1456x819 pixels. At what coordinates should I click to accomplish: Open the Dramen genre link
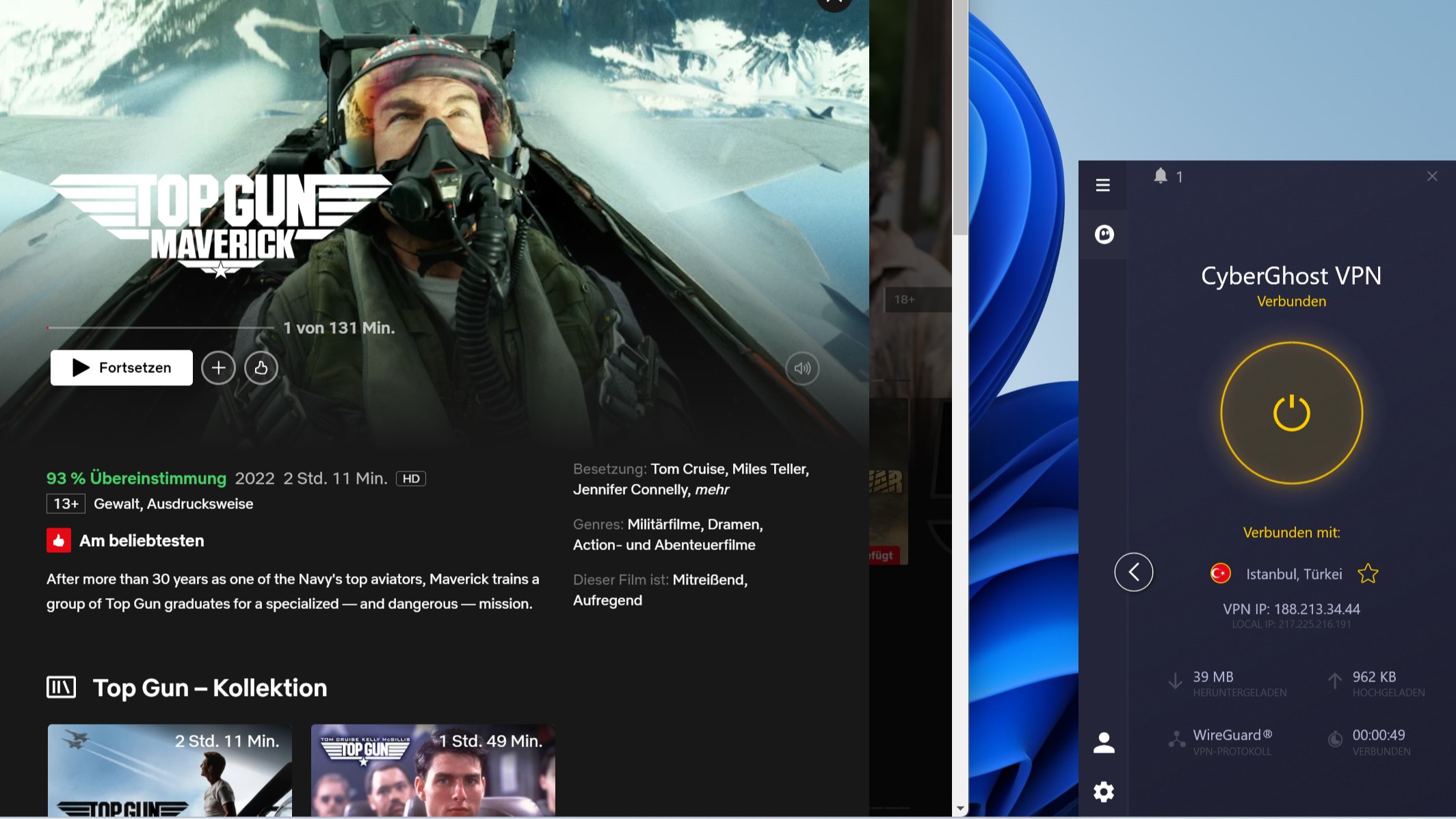click(733, 524)
